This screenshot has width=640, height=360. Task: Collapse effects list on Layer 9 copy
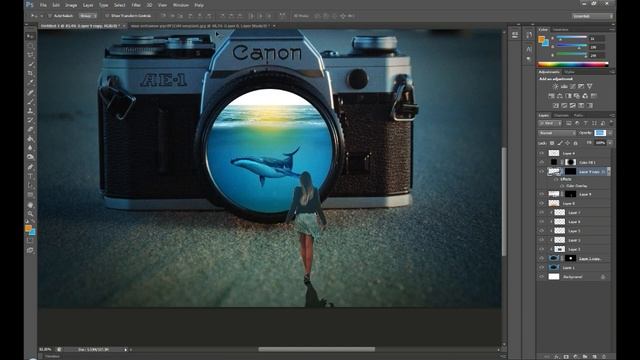pos(608,172)
